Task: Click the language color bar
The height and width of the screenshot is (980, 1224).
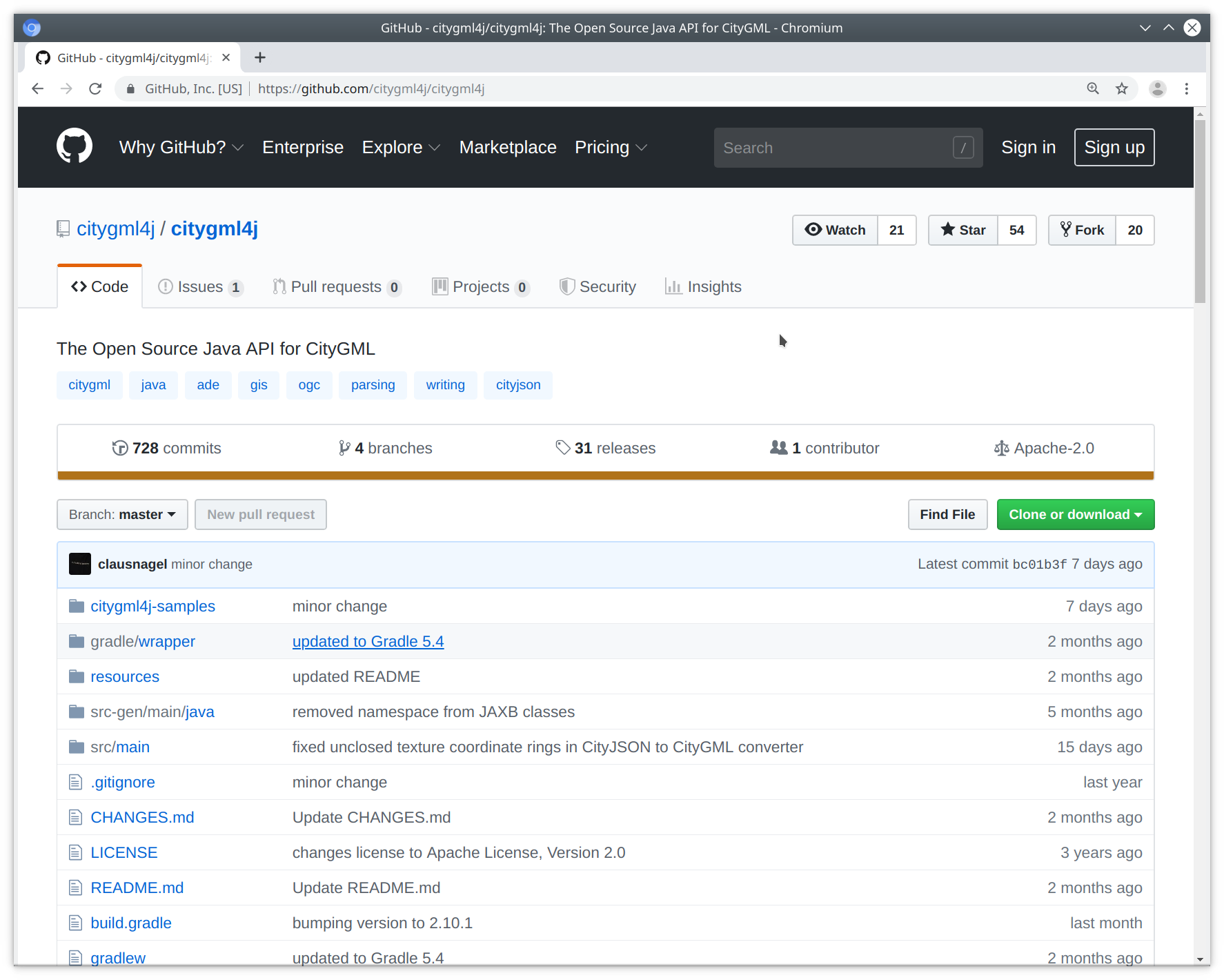Action: click(x=605, y=476)
